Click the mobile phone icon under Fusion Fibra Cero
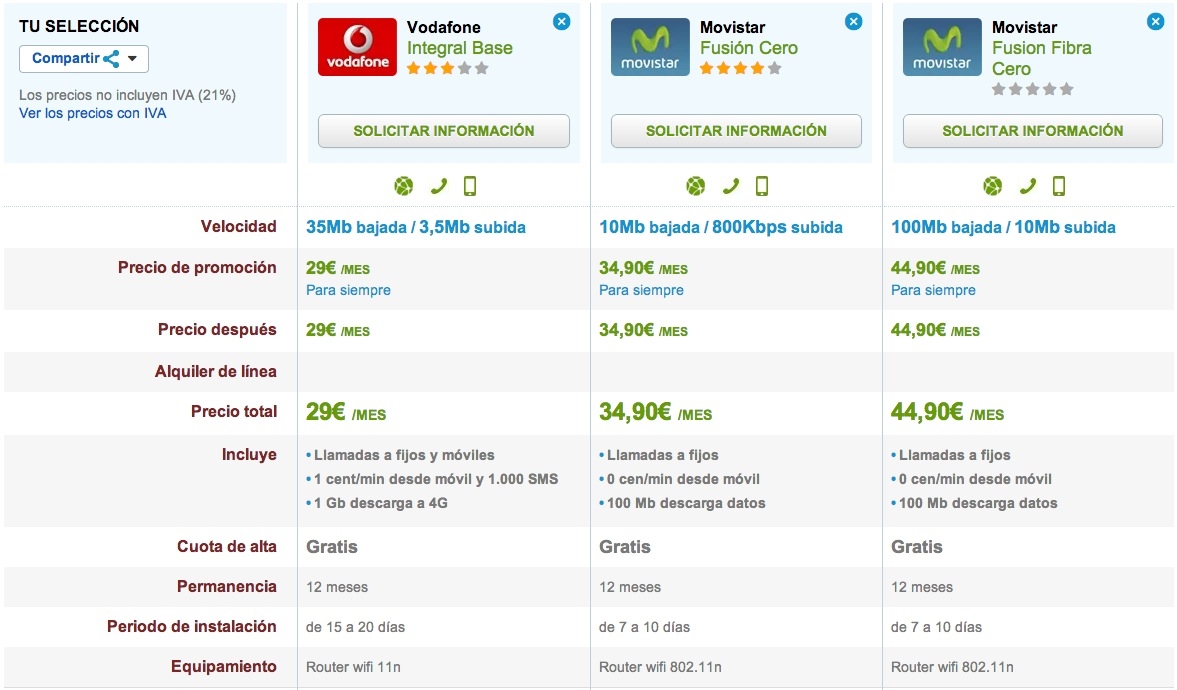The image size is (1177, 690). pyautogui.click(x=1059, y=186)
